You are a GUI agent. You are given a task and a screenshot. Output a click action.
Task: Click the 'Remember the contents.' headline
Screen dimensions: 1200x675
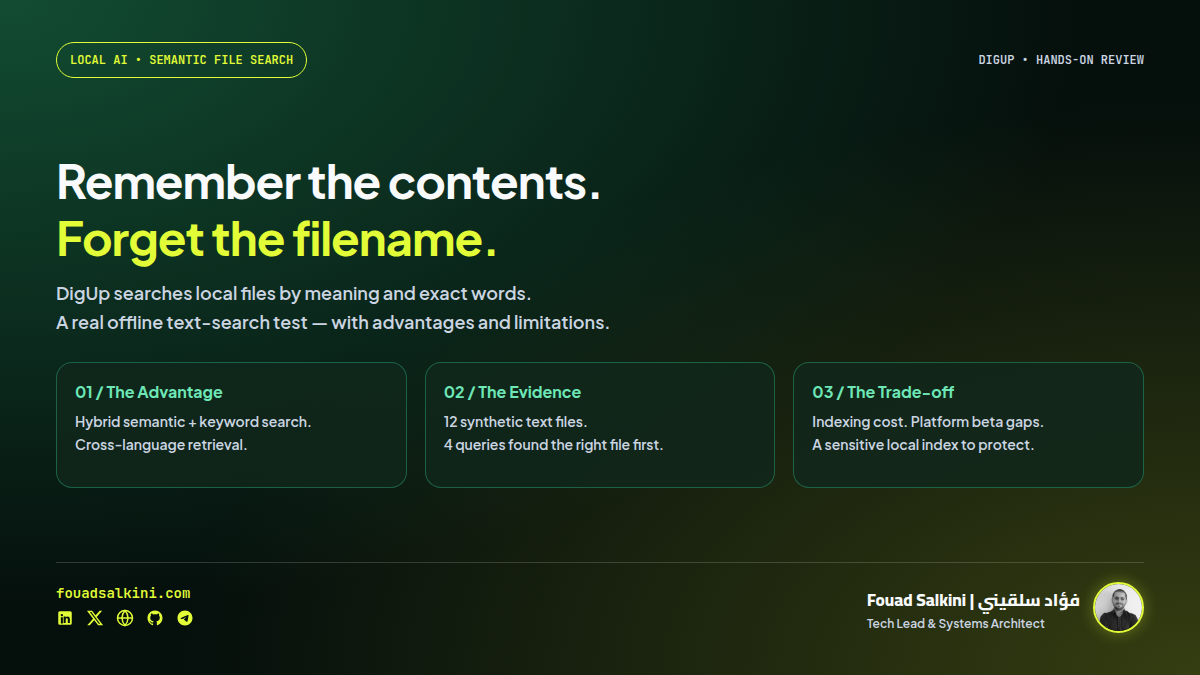(329, 182)
